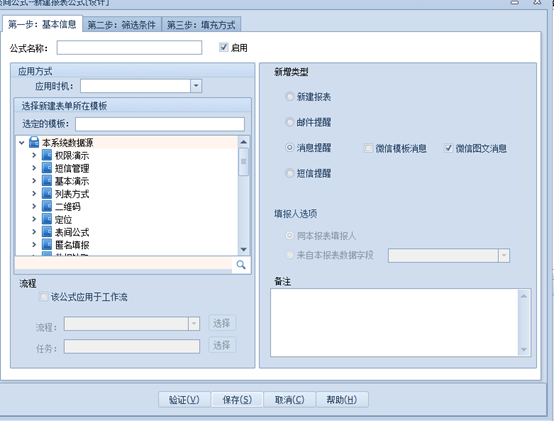
Task: Select 来自本报表数据字段 radio option
Action: (289, 254)
